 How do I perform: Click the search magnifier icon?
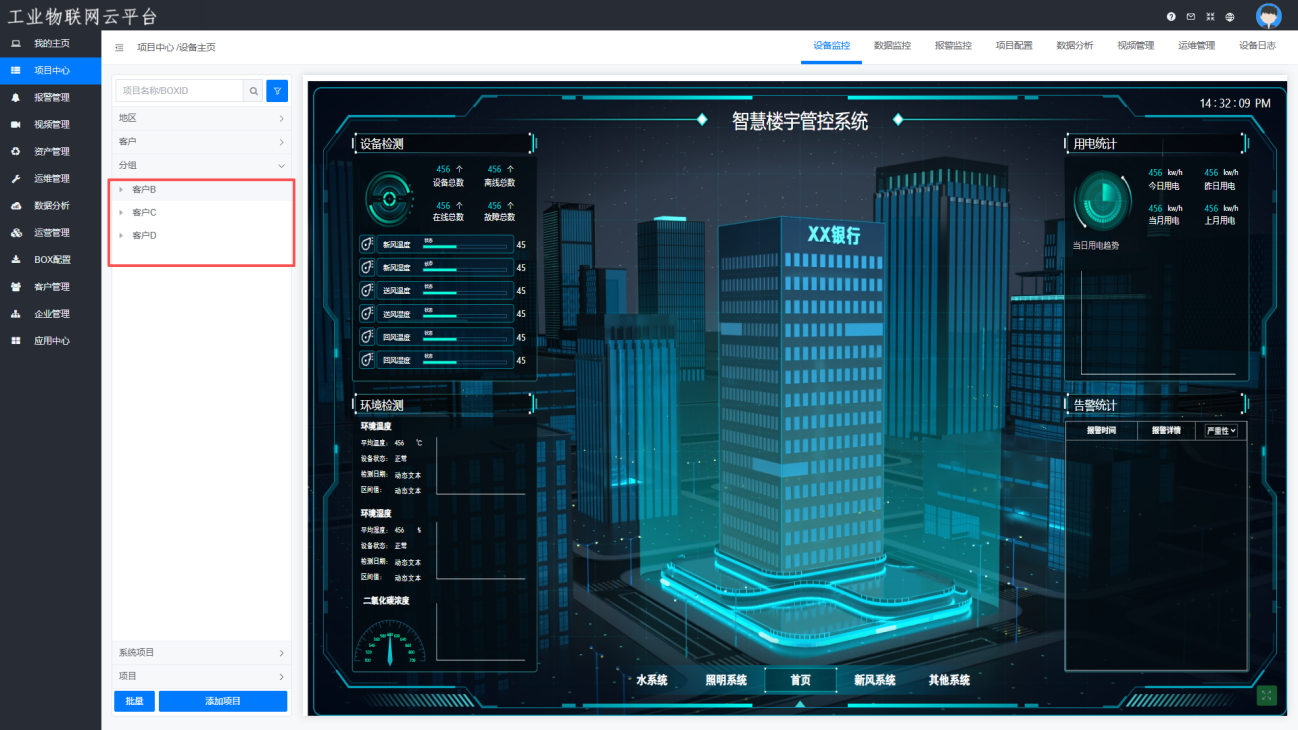point(254,91)
